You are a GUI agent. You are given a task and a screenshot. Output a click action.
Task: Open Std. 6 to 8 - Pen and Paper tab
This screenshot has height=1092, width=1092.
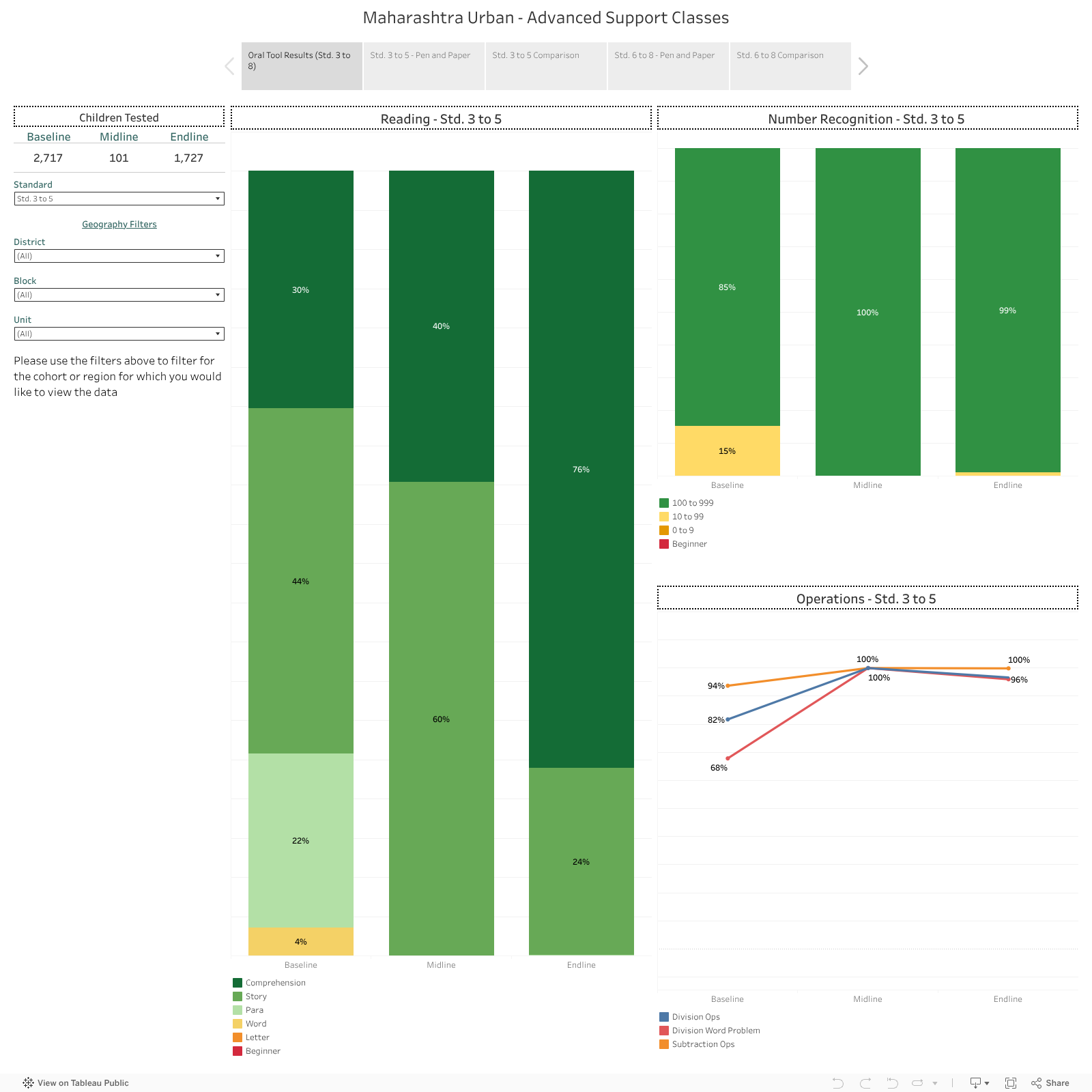(x=668, y=66)
